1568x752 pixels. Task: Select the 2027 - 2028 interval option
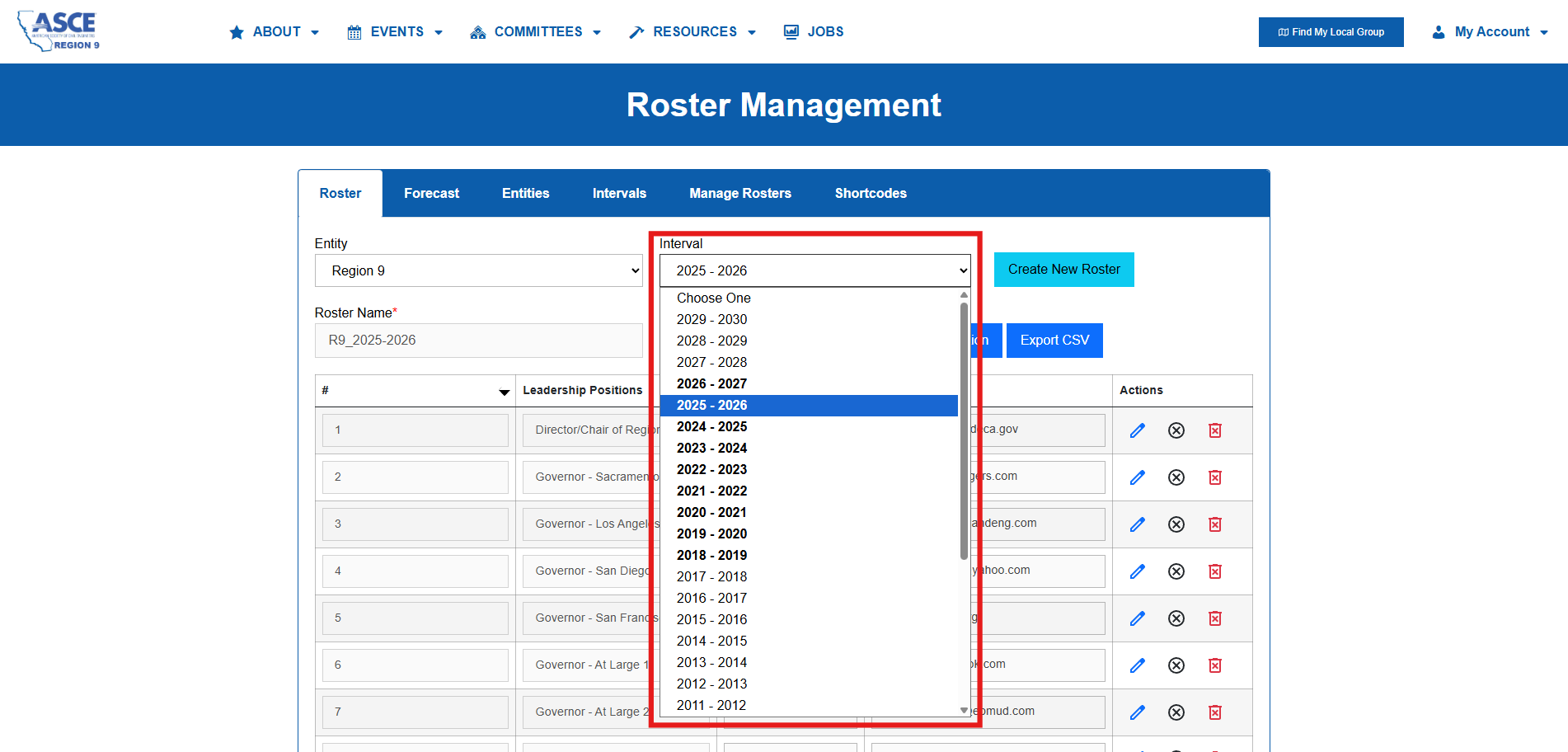click(809, 362)
